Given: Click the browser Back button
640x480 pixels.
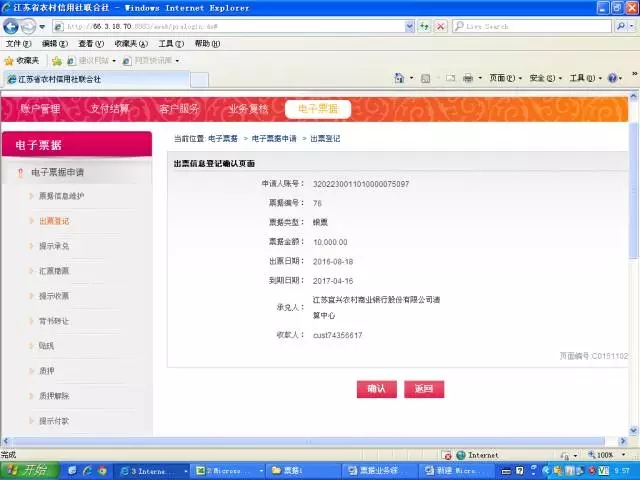Looking at the screenshot, I should [x=11, y=27].
